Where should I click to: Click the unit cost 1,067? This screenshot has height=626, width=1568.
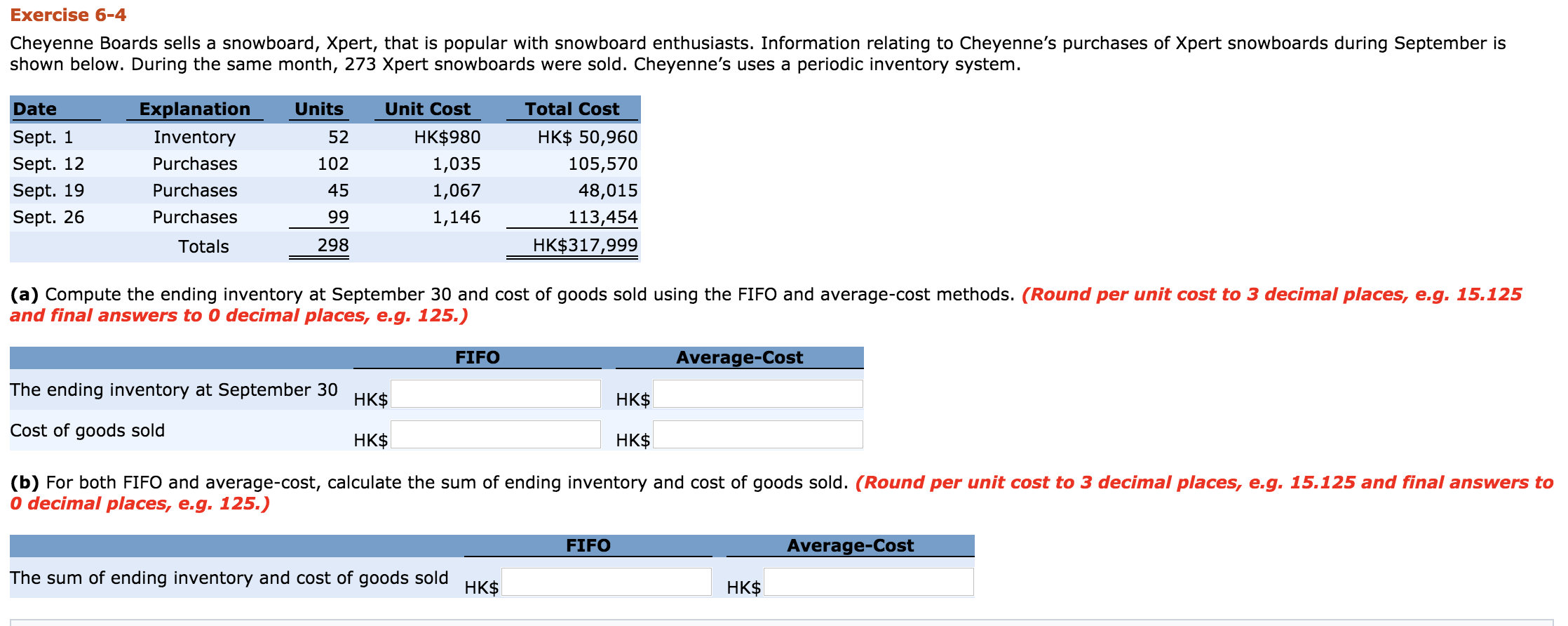coord(457,190)
